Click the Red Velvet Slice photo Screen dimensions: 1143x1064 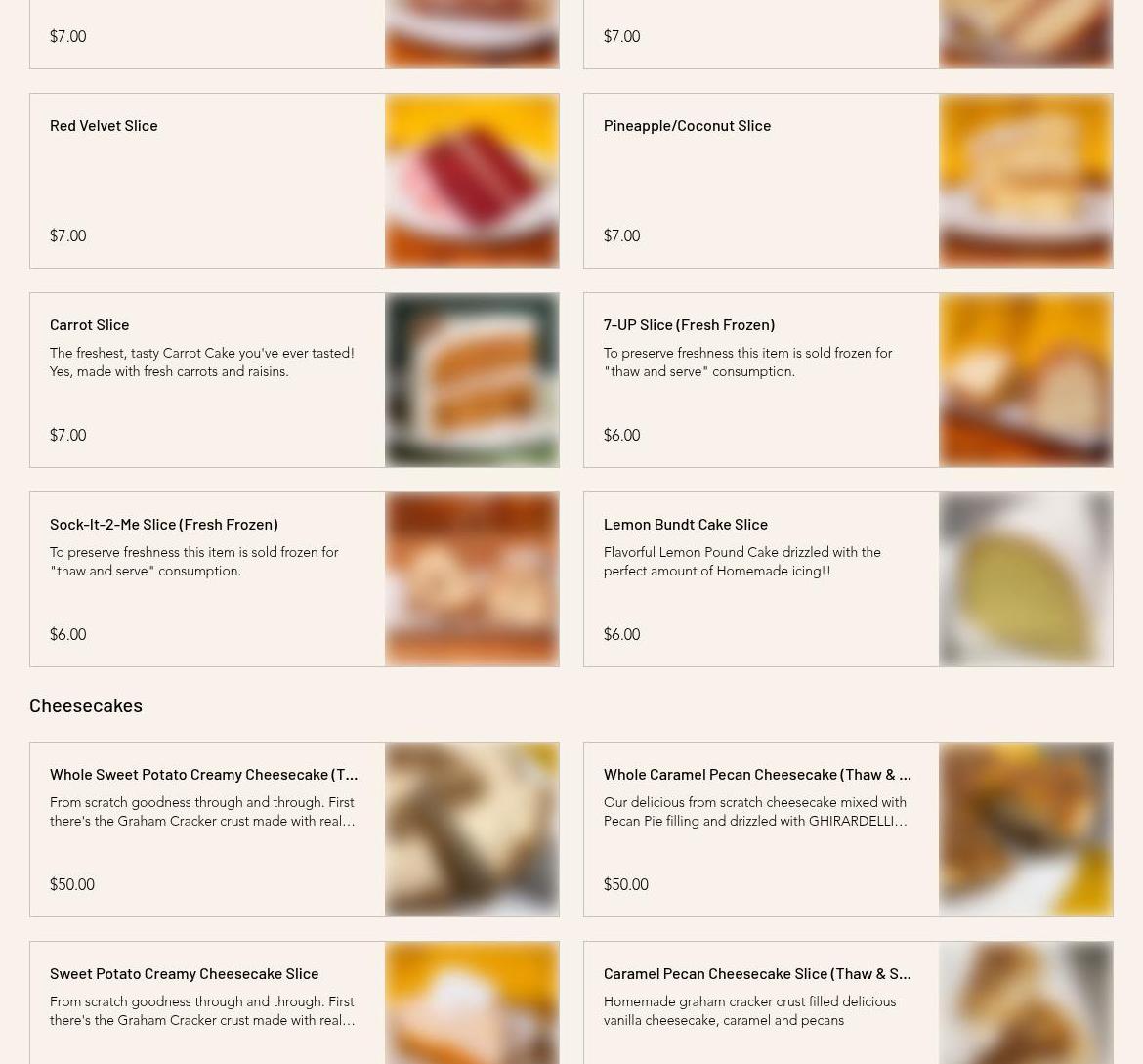pyautogui.click(x=472, y=181)
